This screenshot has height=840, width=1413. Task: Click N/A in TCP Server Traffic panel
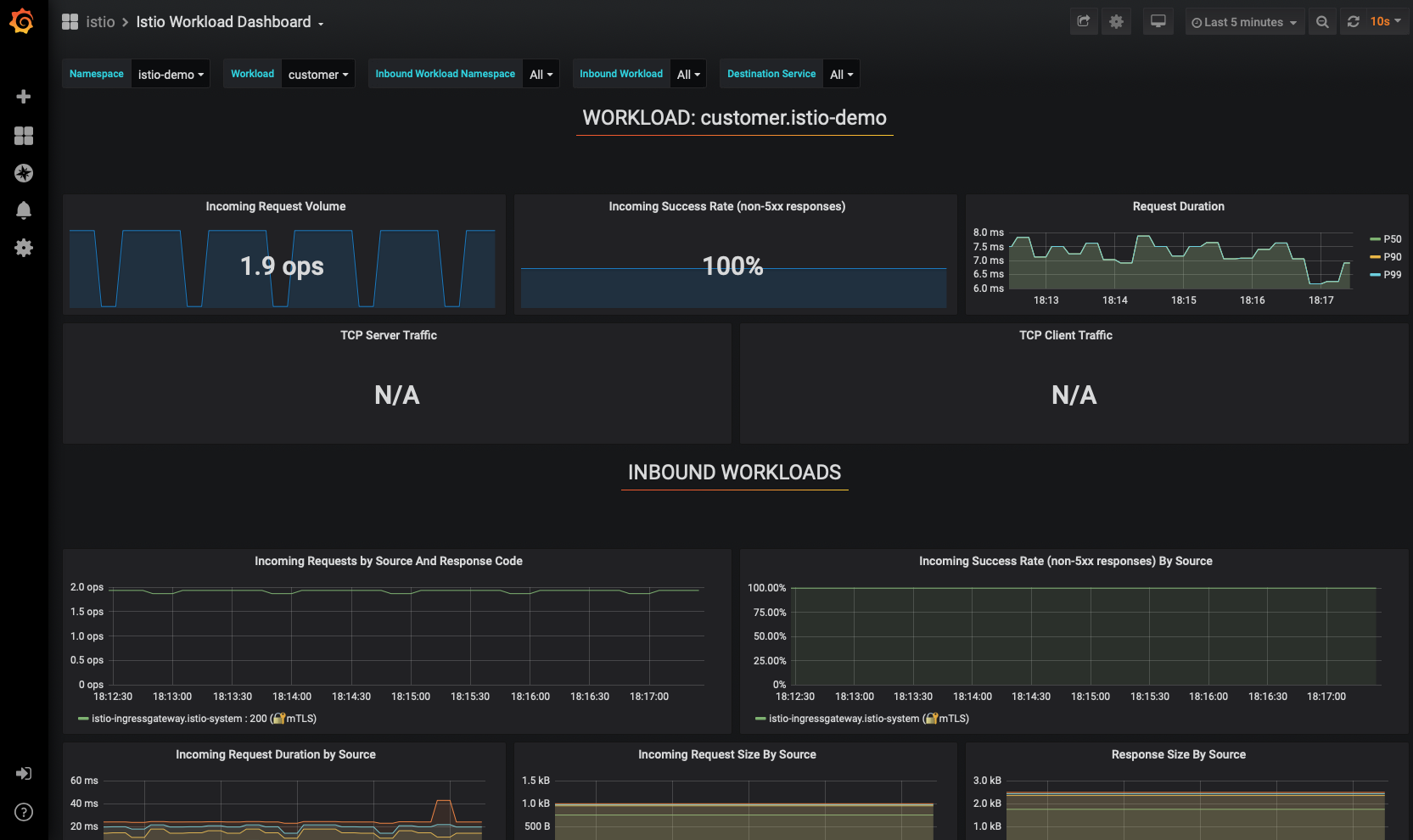(x=397, y=395)
